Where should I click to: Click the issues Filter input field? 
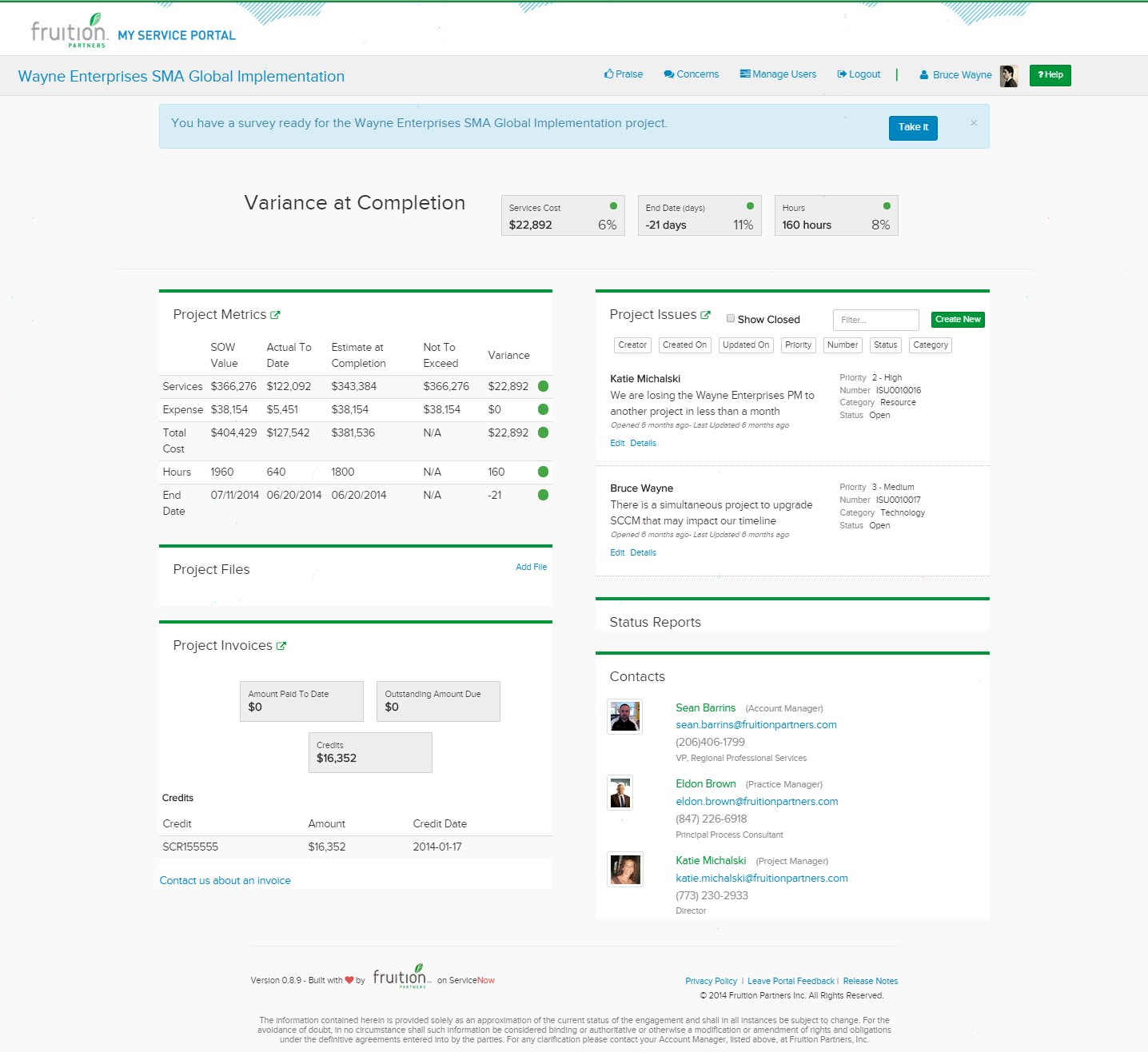point(876,320)
